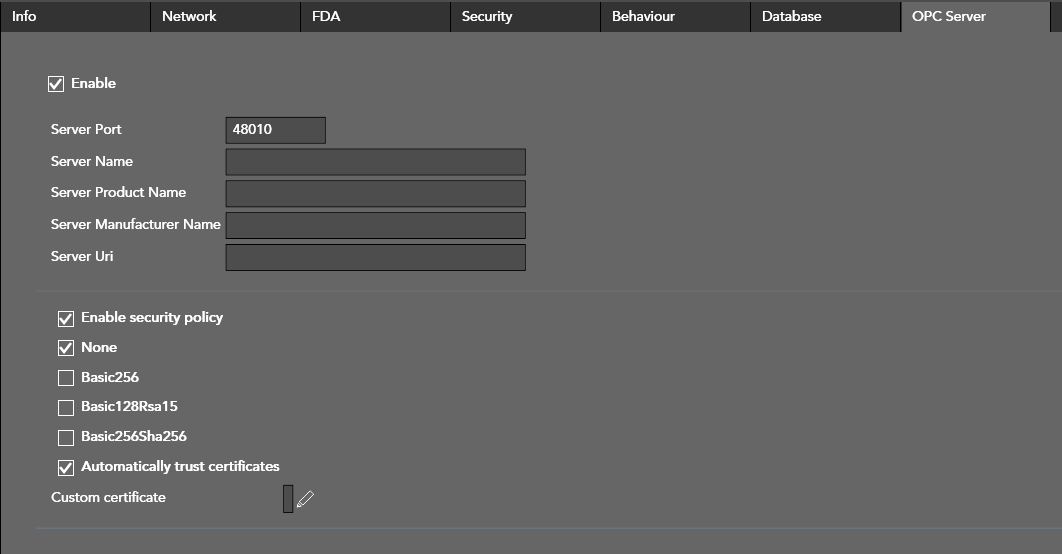Check the Basic128Rsa15 option
This screenshot has height=554, width=1062.
(66, 407)
